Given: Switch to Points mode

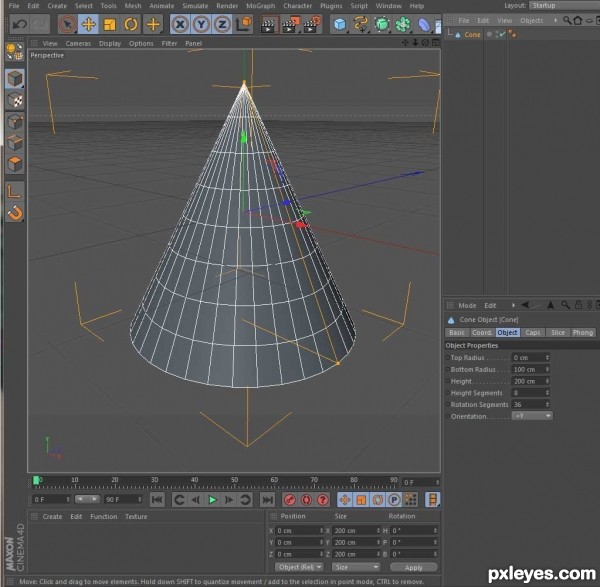Looking at the screenshot, I should point(15,122).
